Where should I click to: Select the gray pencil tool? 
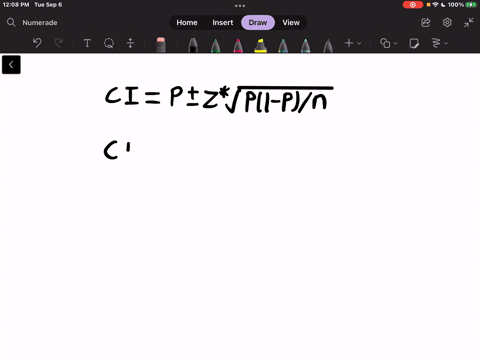328,45
